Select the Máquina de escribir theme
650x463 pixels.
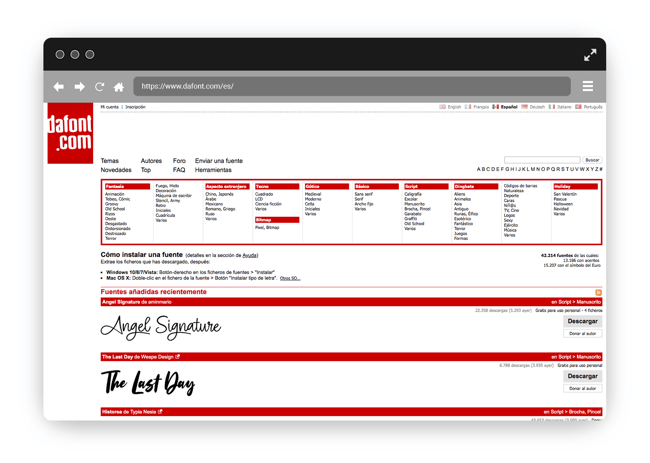pos(174,196)
